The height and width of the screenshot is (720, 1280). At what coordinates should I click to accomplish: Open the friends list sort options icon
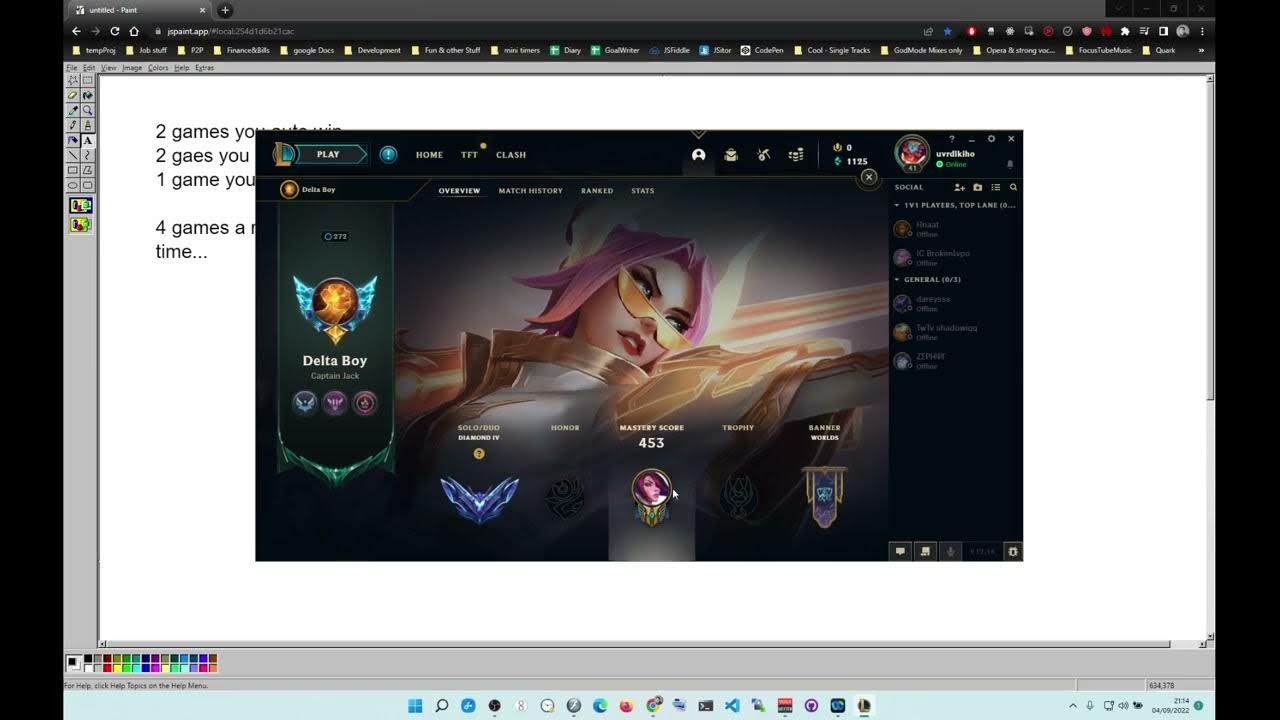[995, 187]
